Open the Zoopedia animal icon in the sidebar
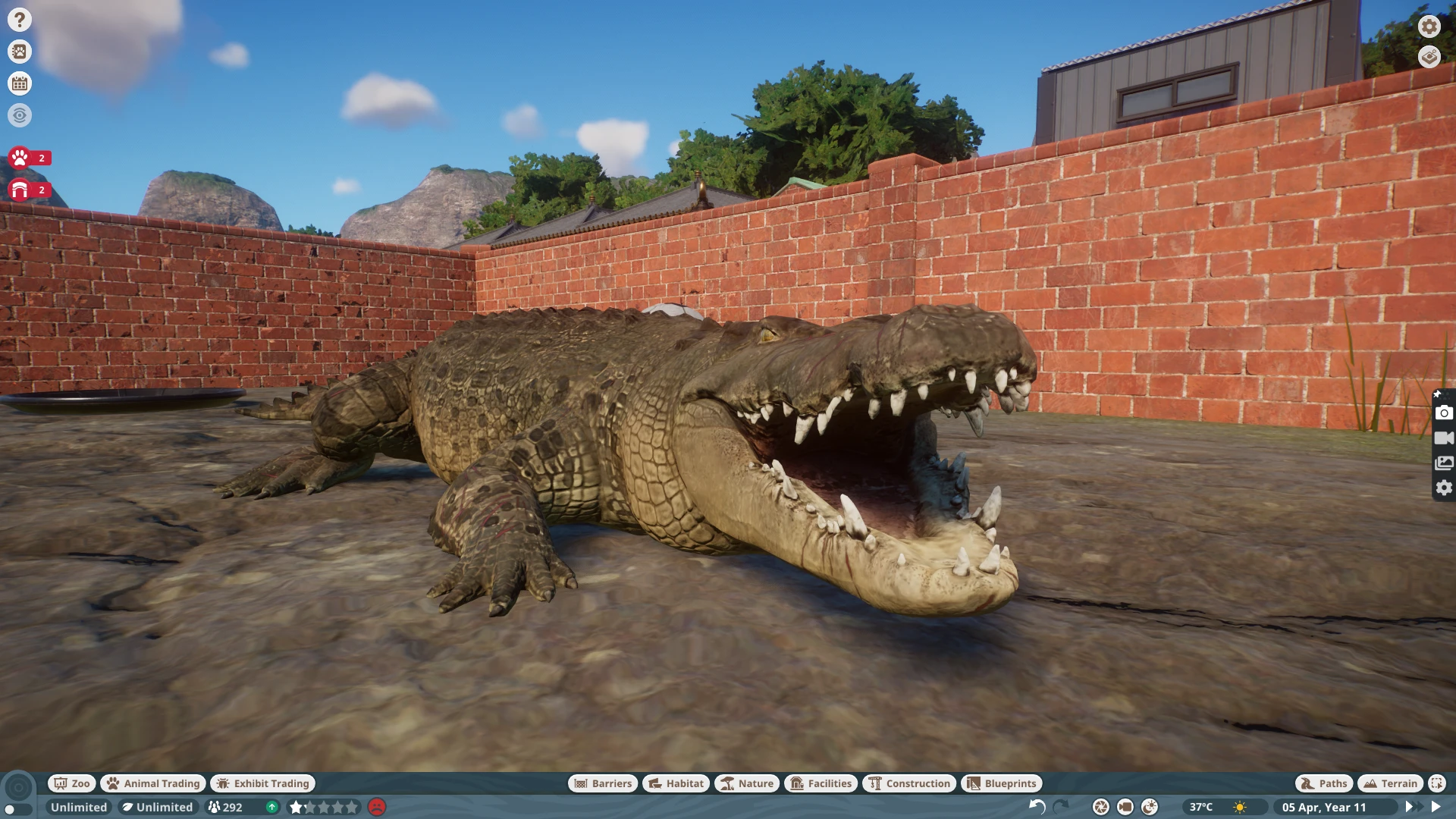 (x=20, y=52)
